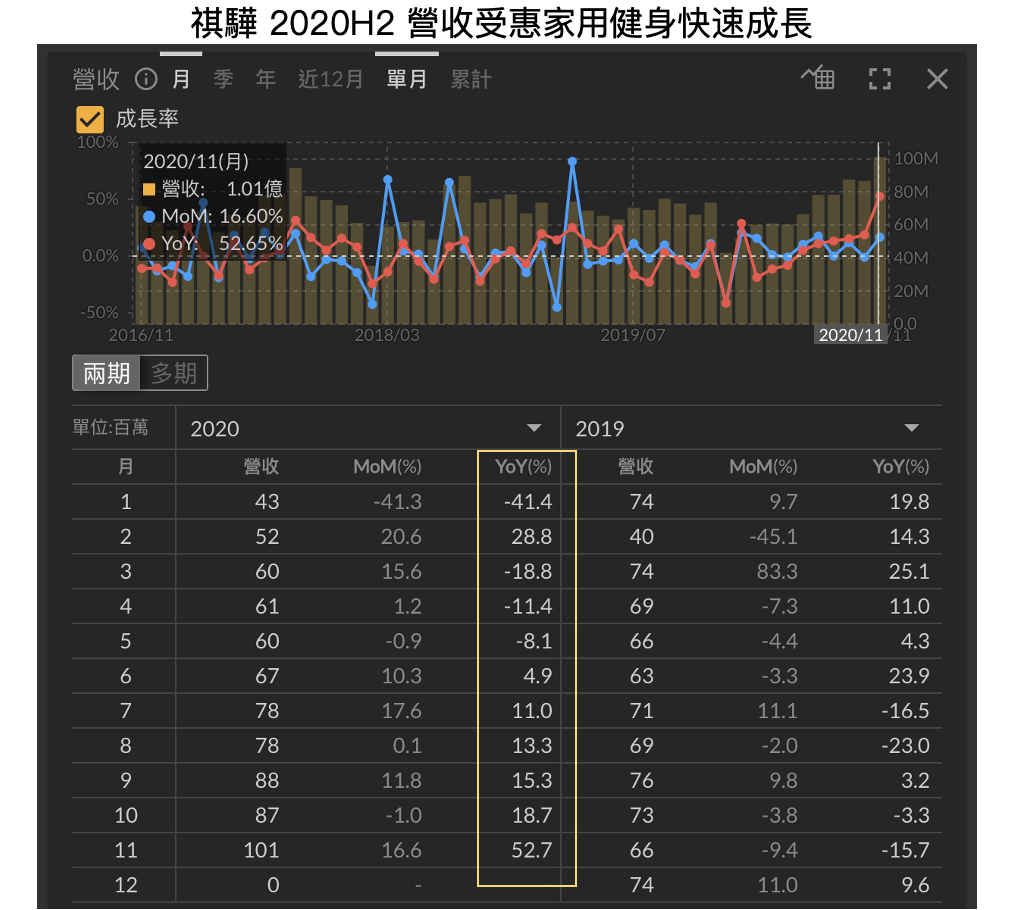Expand panel with the fullscreen icon
The image size is (1012, 910).
[x=879, y=79]
